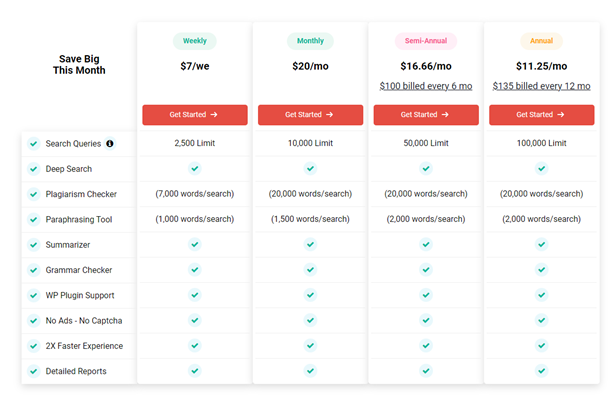Open the $100 billed every 6 mo link
The height and width of the screenshot is (404, 612).
[426, 86]
